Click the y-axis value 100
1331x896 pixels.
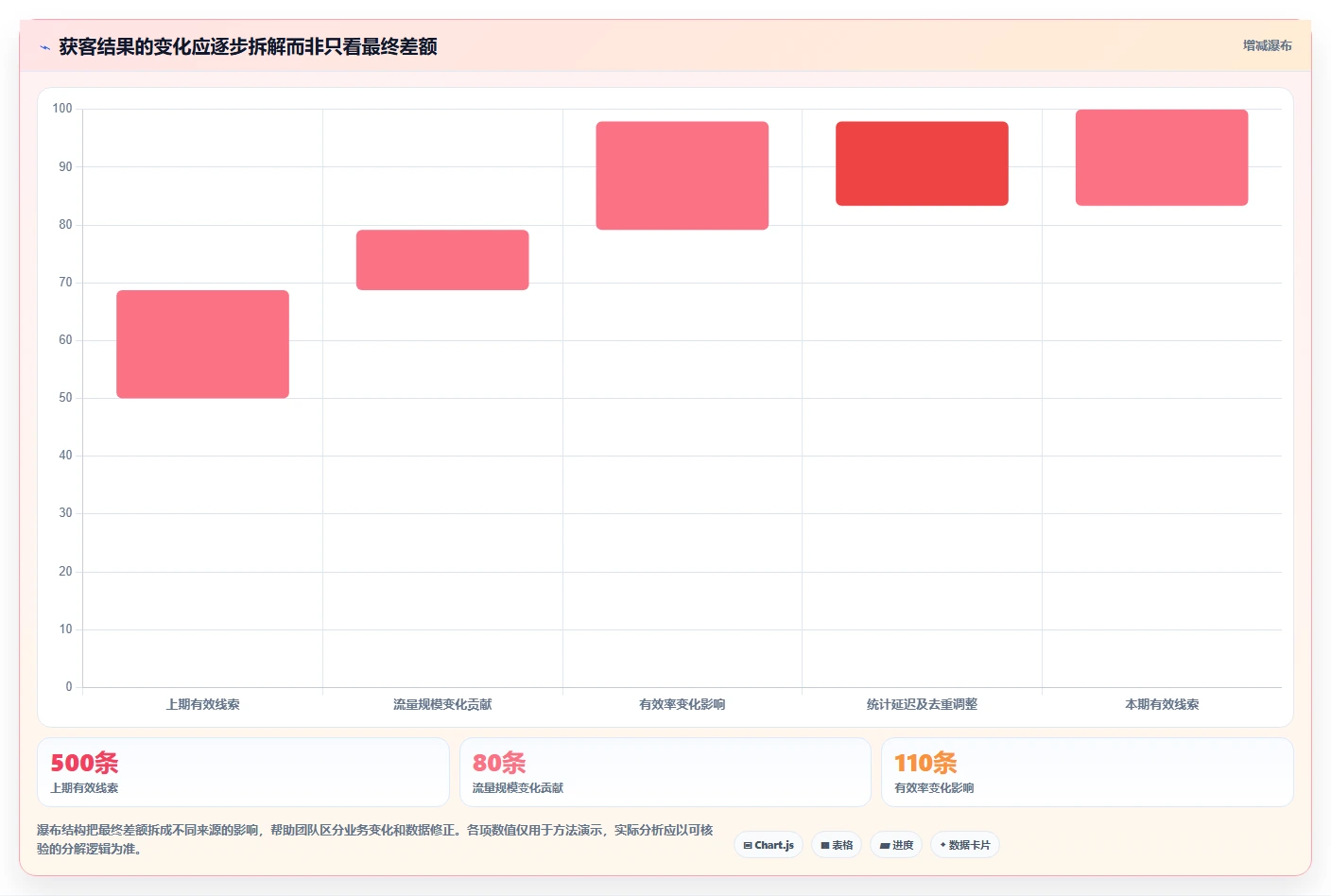pyautogui.click(x=62, y=109)
